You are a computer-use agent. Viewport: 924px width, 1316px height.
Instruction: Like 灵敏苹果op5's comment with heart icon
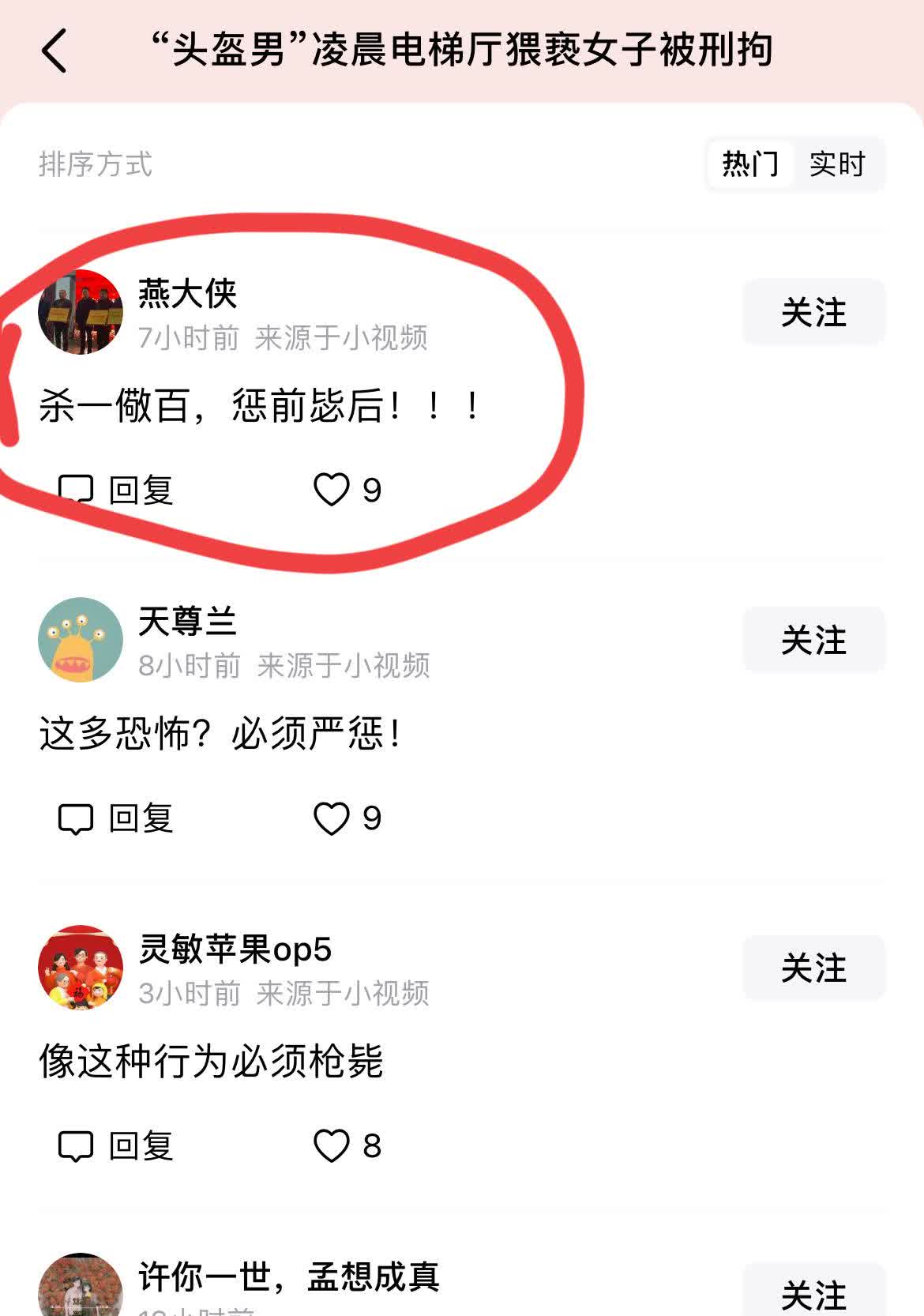pyautogui.click(x=331, y=1146)
